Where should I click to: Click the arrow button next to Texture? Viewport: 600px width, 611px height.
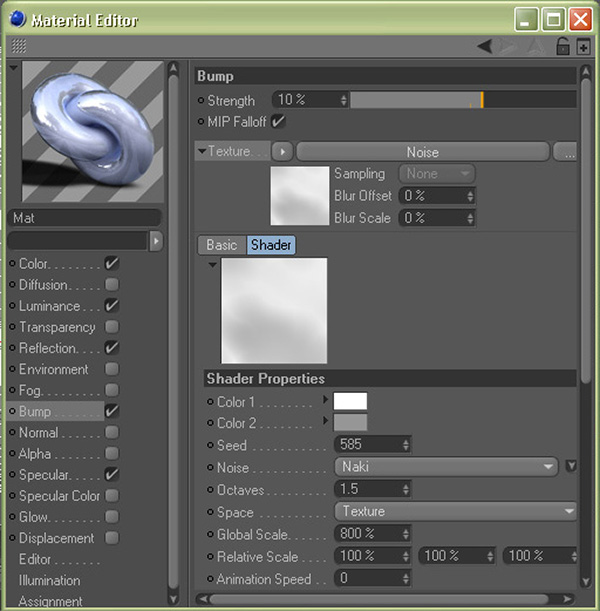[x=283, y=152]
